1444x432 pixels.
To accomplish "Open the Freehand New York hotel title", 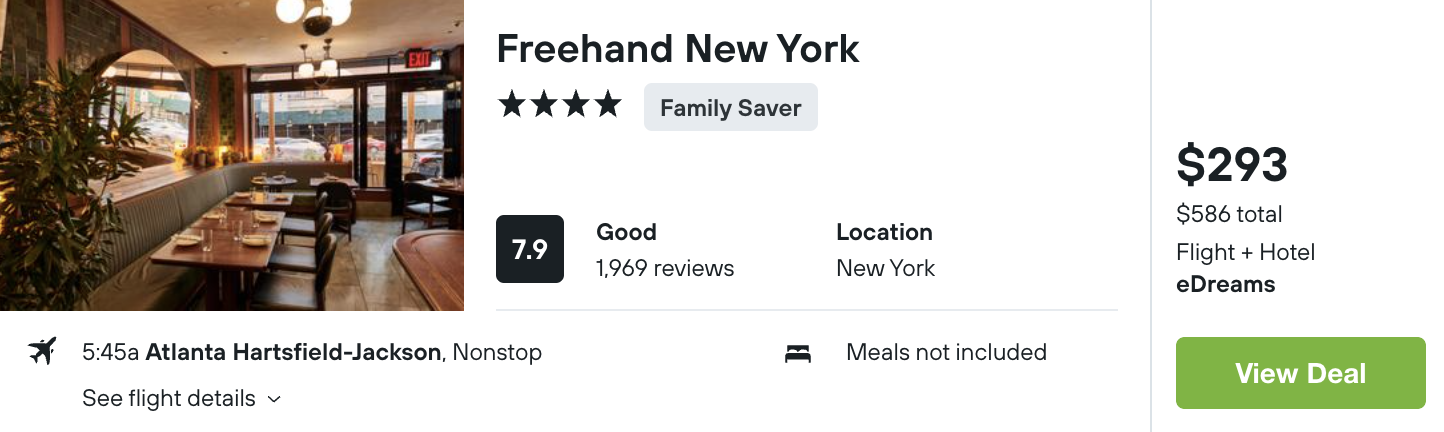I will click(678, 48).
